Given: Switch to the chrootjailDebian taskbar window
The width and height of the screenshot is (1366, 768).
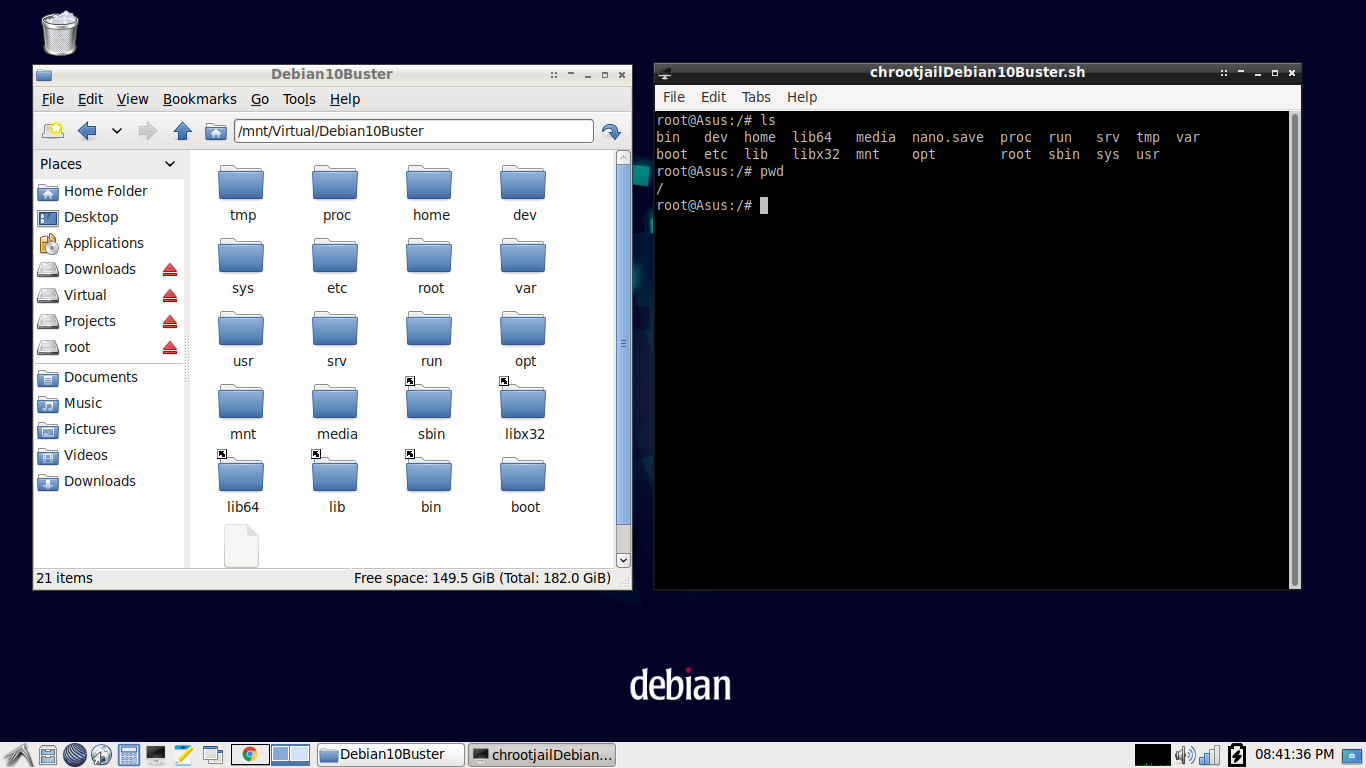Looking at the screenshot, I should (x=542, y=754).
